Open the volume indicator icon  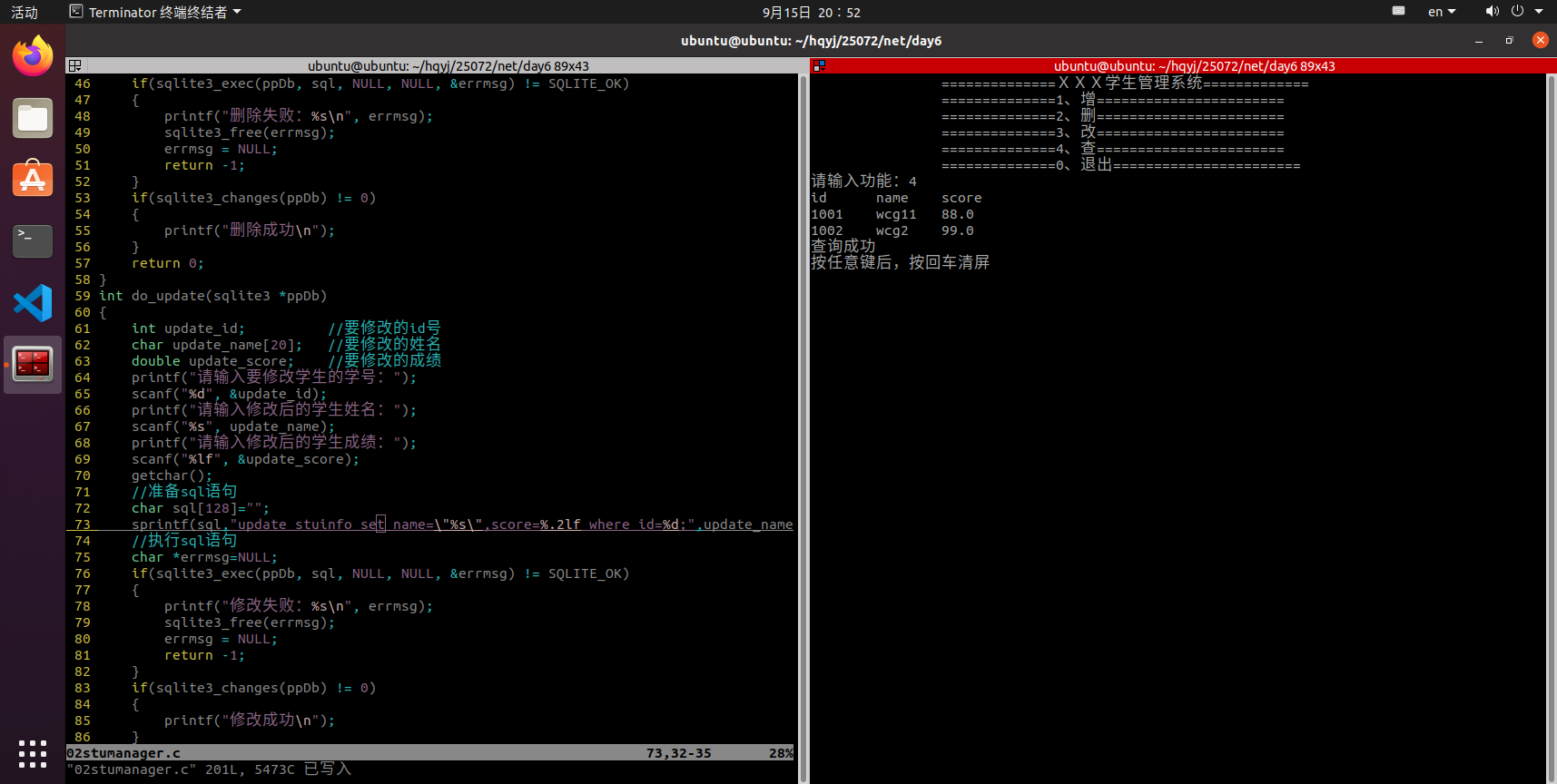click(1492, 12)
